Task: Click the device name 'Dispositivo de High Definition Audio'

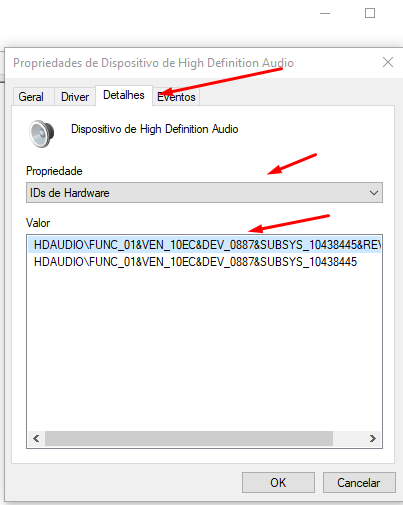Action: click(x=155, y=129)
